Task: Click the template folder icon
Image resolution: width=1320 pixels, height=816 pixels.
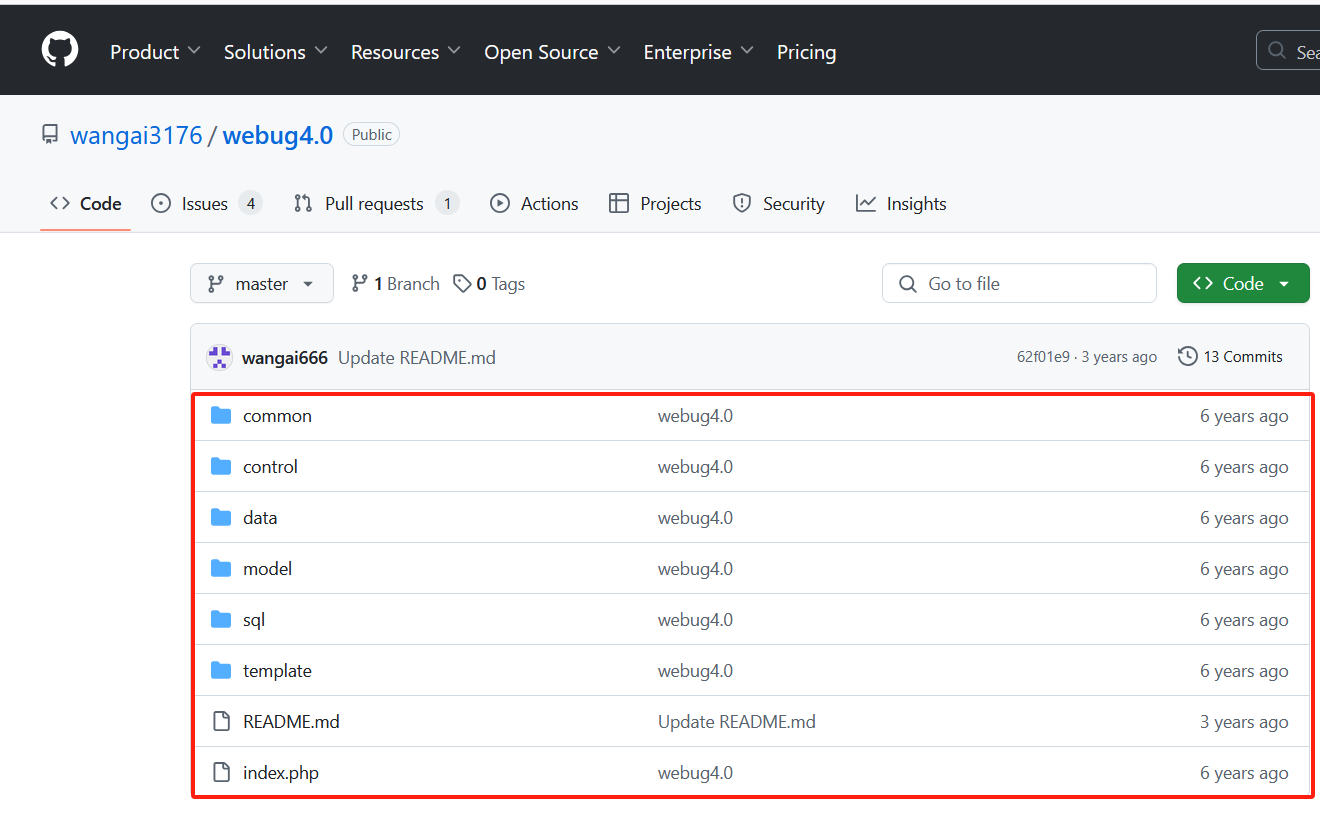Action: pyautogui.click(x=221, y=670)
